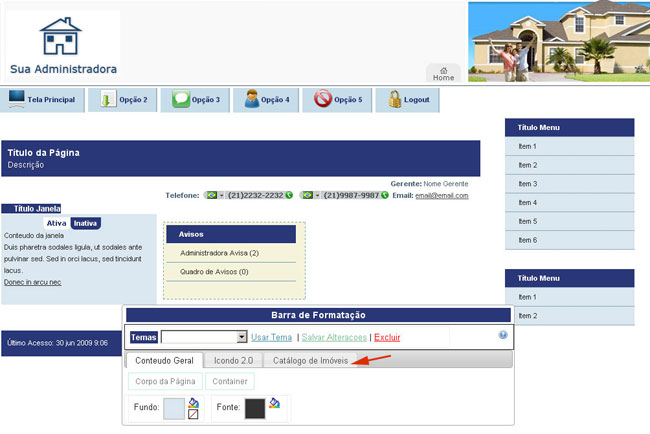The width and height of the screenshot is (650, 434).
Task: Click the Fonte paint bucket icon
Action: point(274,403)
